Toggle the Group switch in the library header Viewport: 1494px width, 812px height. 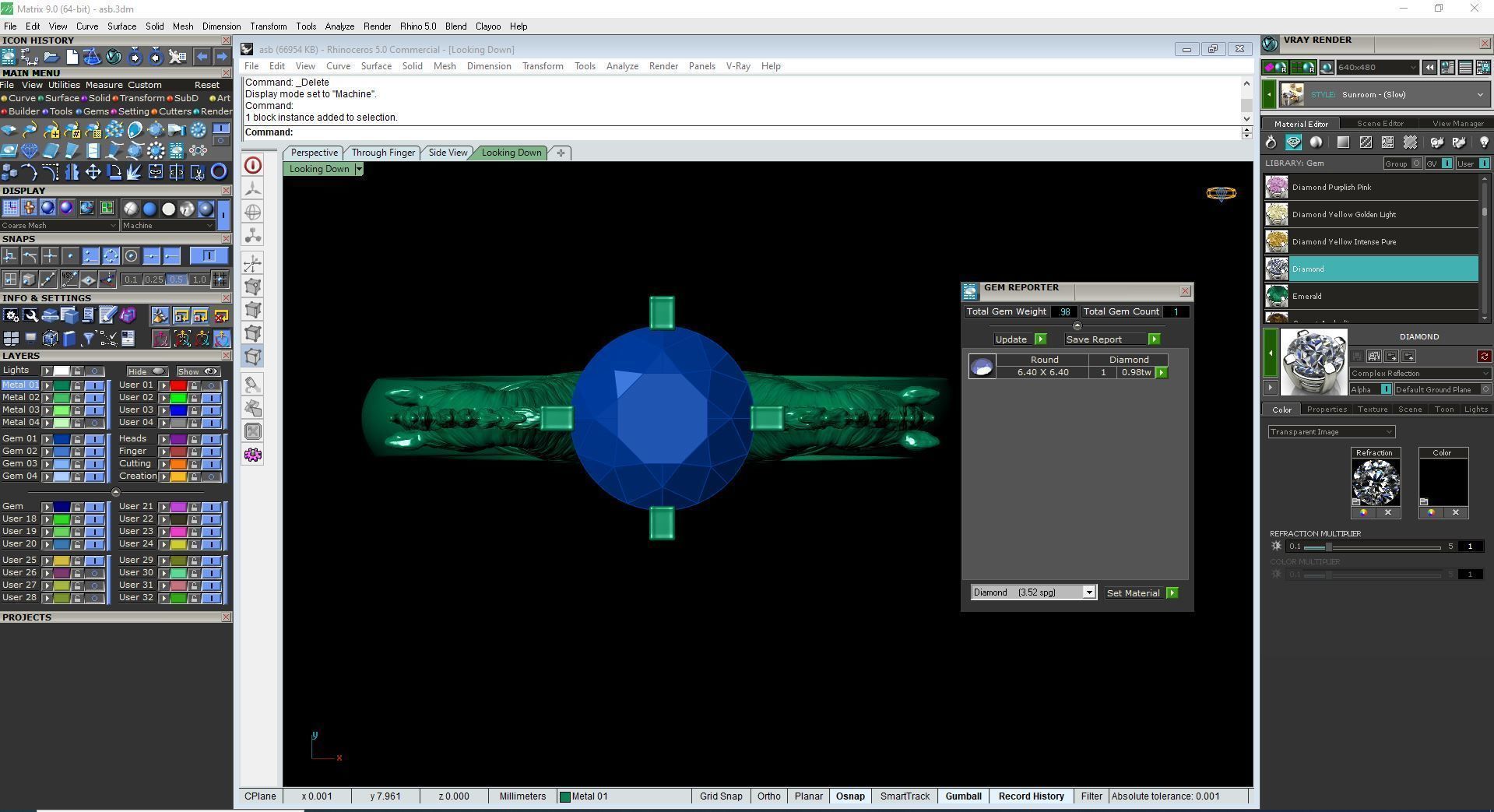[x=1417, y=163]
